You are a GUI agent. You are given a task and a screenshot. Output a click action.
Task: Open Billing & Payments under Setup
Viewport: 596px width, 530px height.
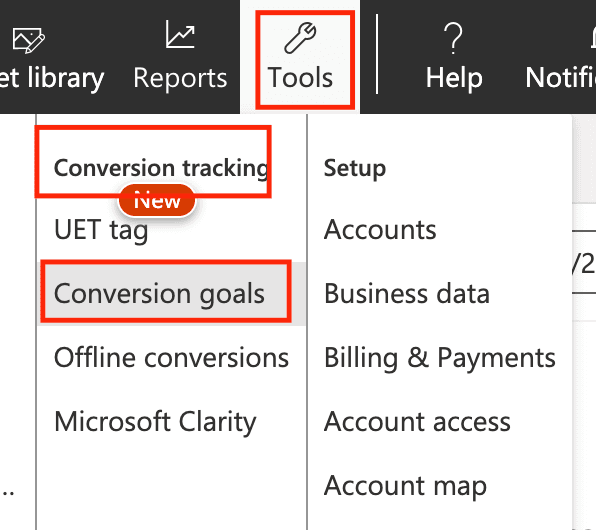pyautogui.click(x=440, y=358)
